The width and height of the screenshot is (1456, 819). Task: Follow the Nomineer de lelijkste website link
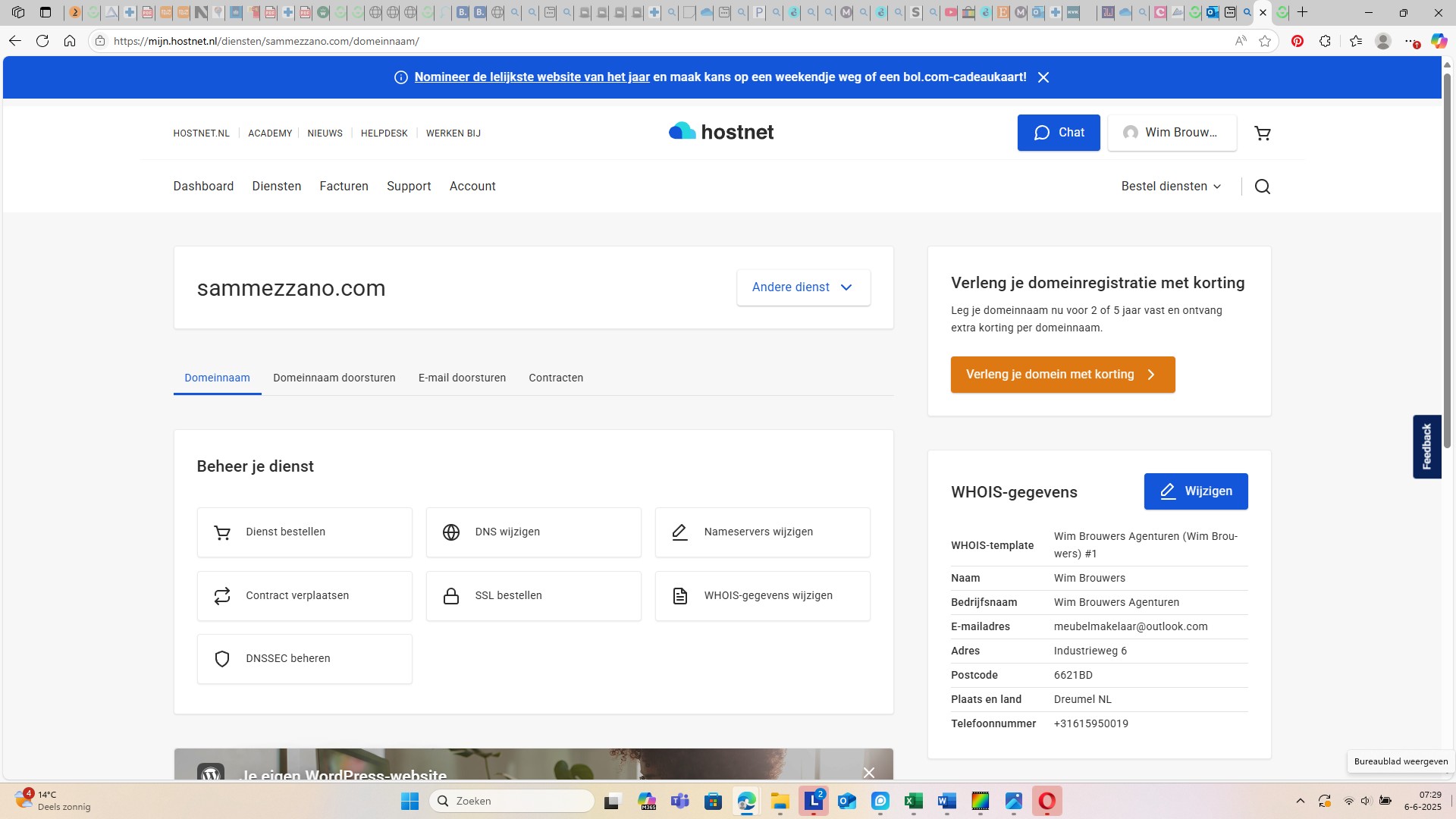tap(532, 77)
